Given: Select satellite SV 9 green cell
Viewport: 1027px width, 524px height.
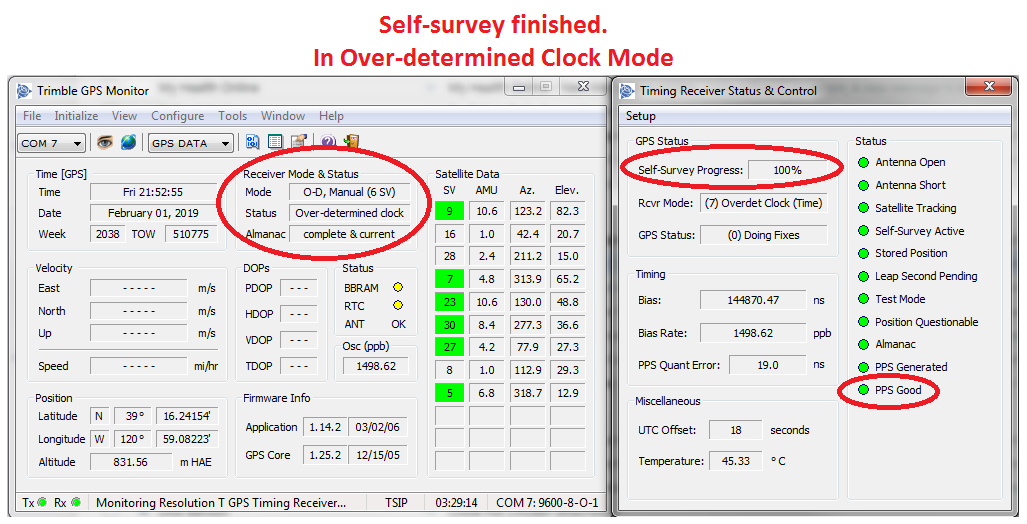Looking at the screenshot, I should point(449,211).
